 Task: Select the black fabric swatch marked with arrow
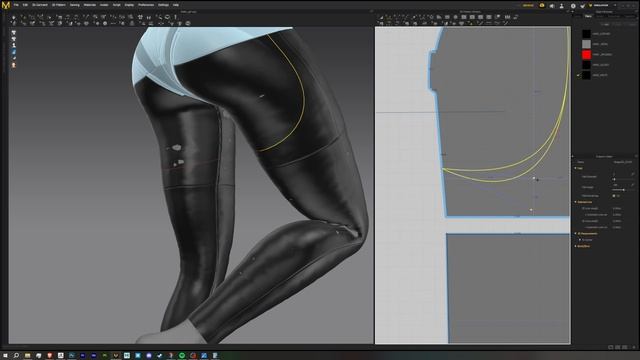587,76
